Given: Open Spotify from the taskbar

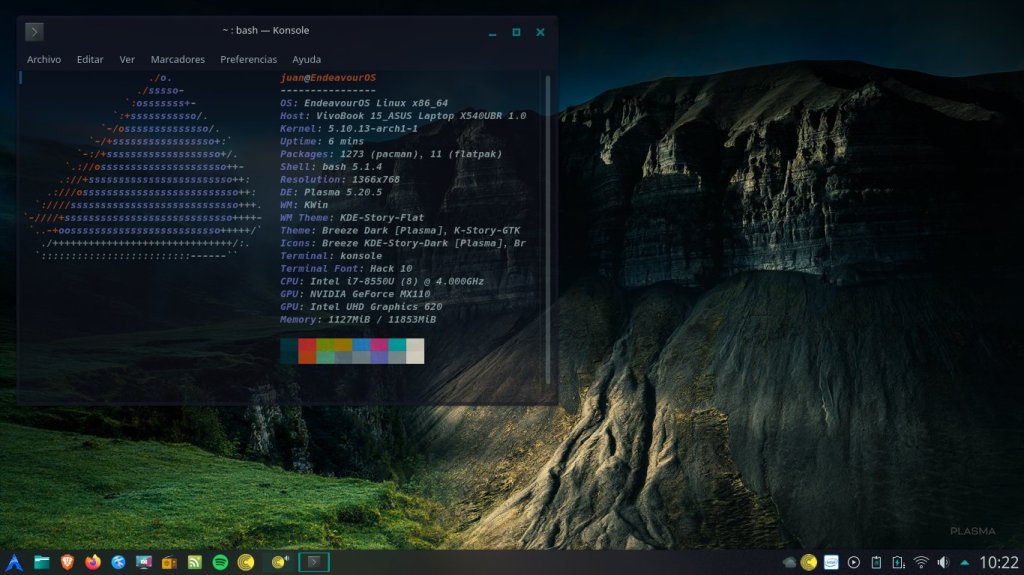Looking at the screenshot, I should (220, 562).
